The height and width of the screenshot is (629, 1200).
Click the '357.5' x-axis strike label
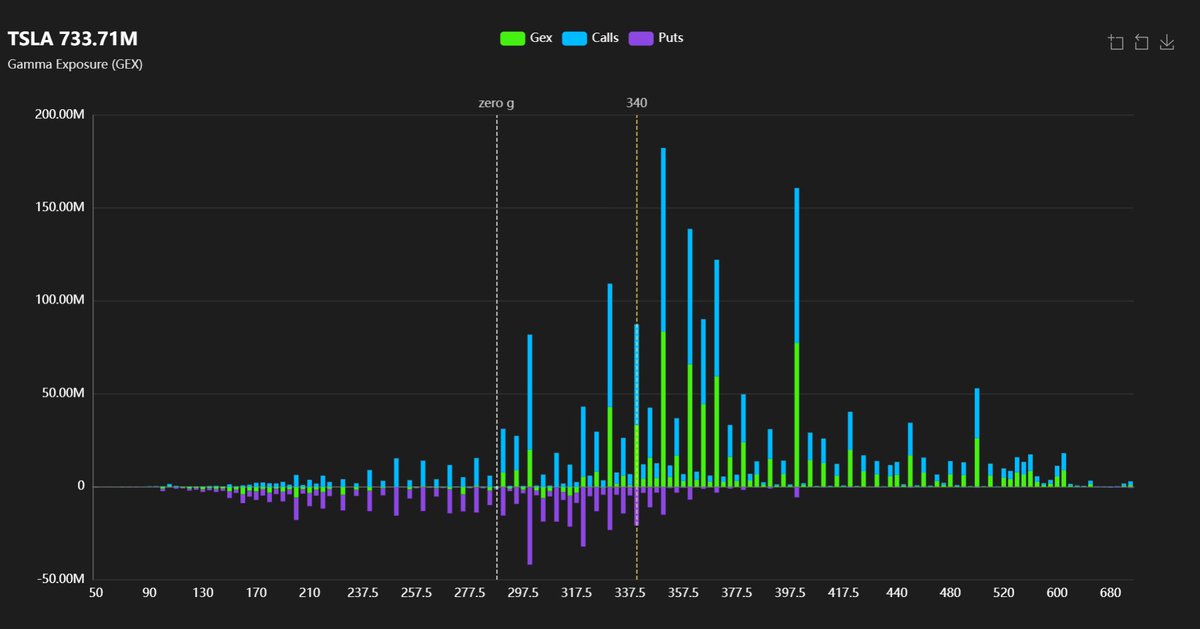[x=684, y=593]
